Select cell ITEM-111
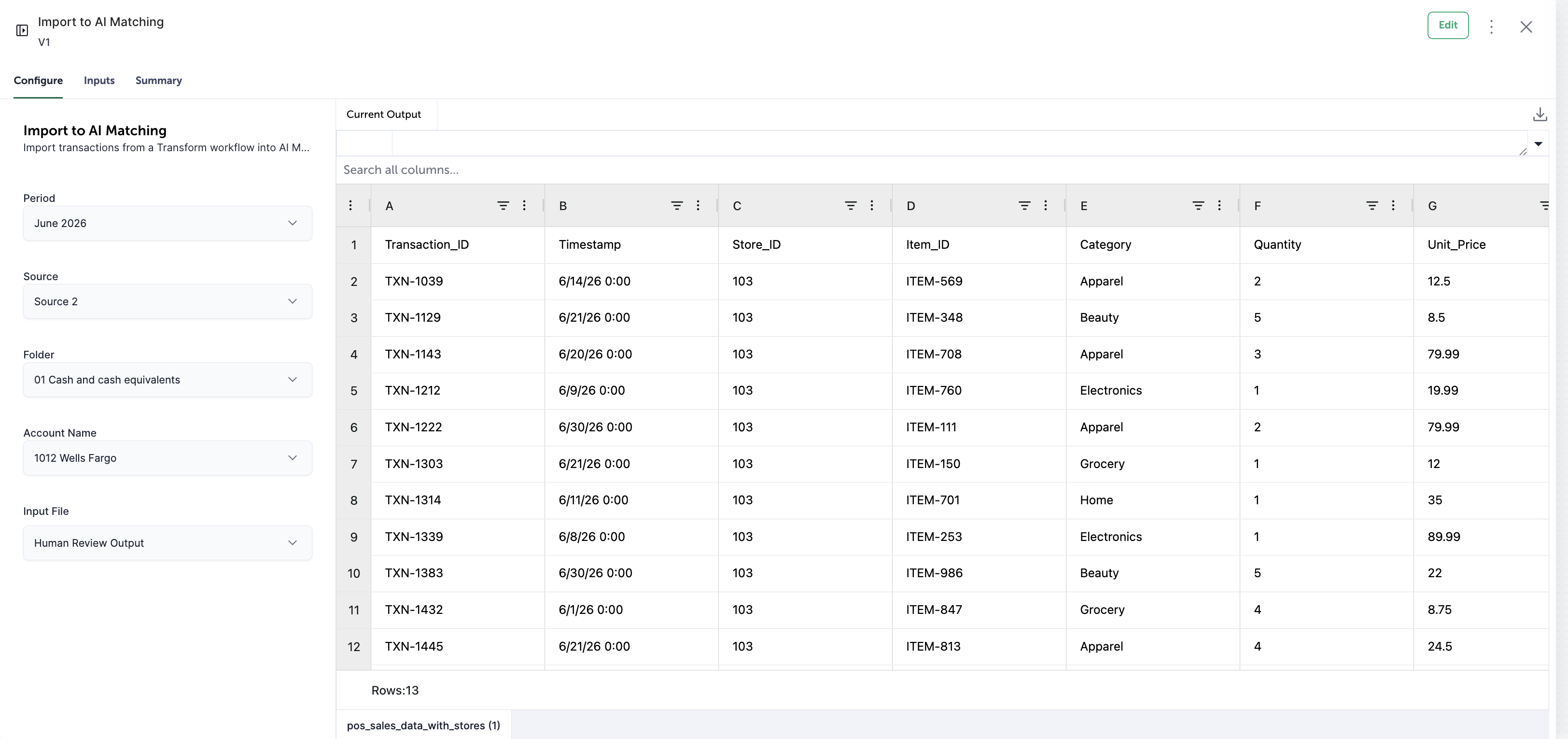 tap(979, 427)
